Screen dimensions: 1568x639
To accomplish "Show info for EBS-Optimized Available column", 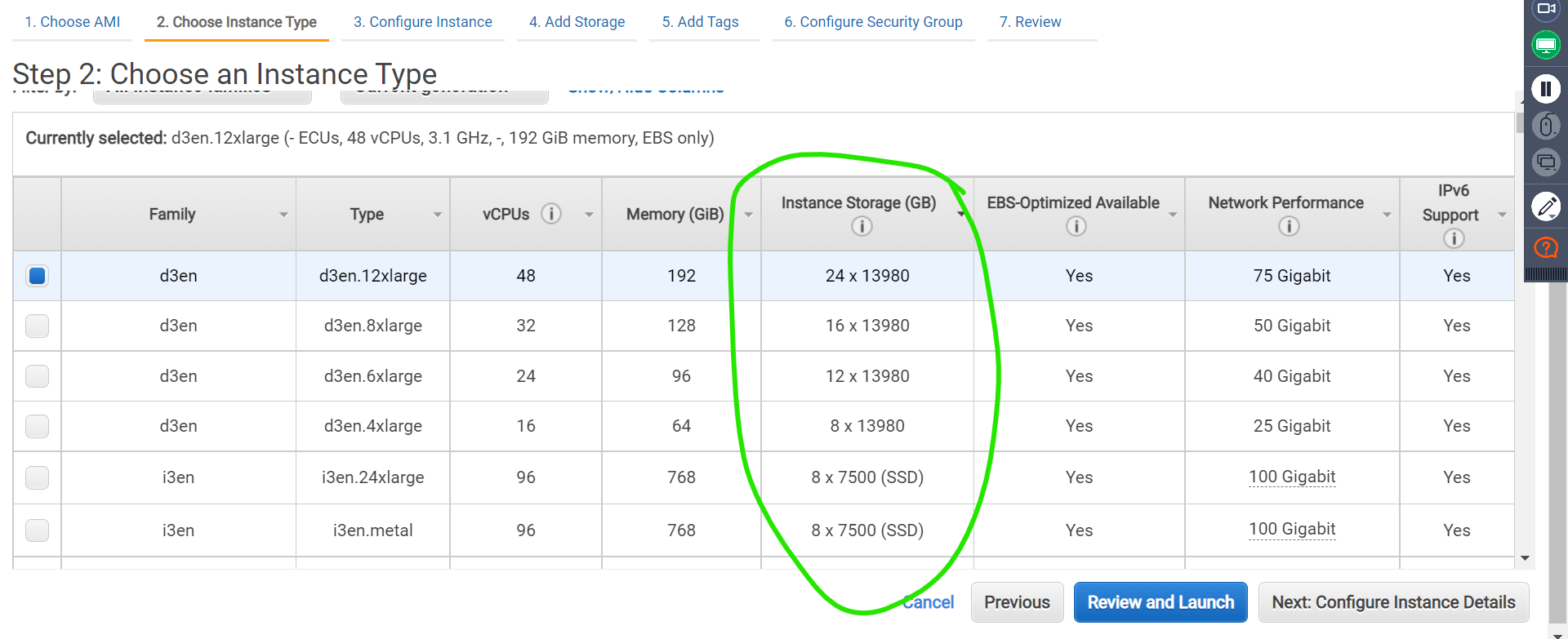I will click(x=1076, y=226).
